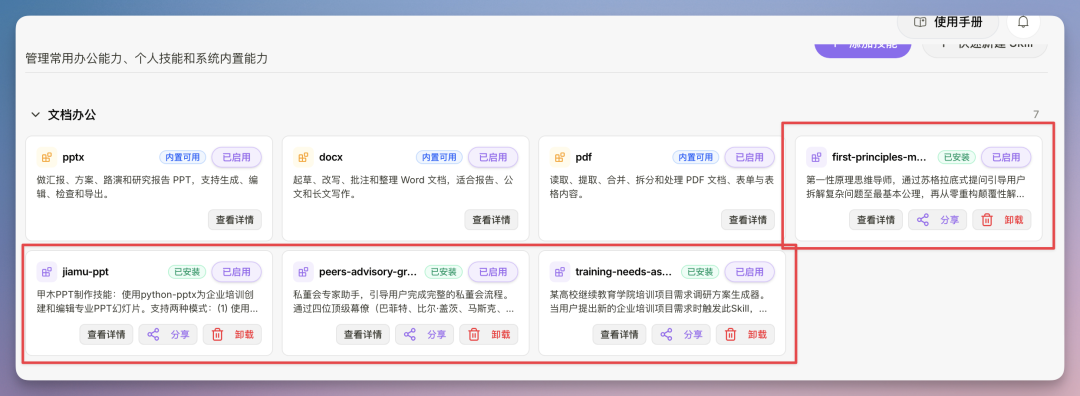Click the first-principles skill icon
The height and width of the screenshot is (396, 1080).
click(816, 157)
